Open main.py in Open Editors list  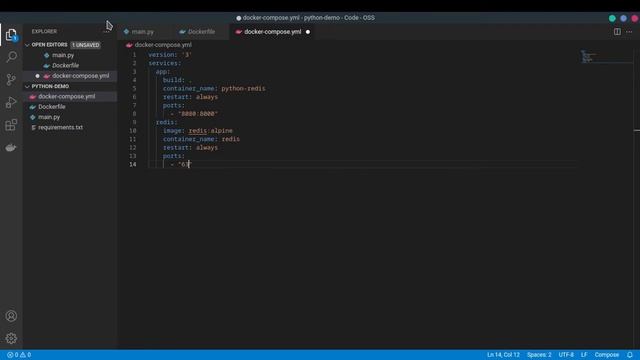(x=63, y=55)
